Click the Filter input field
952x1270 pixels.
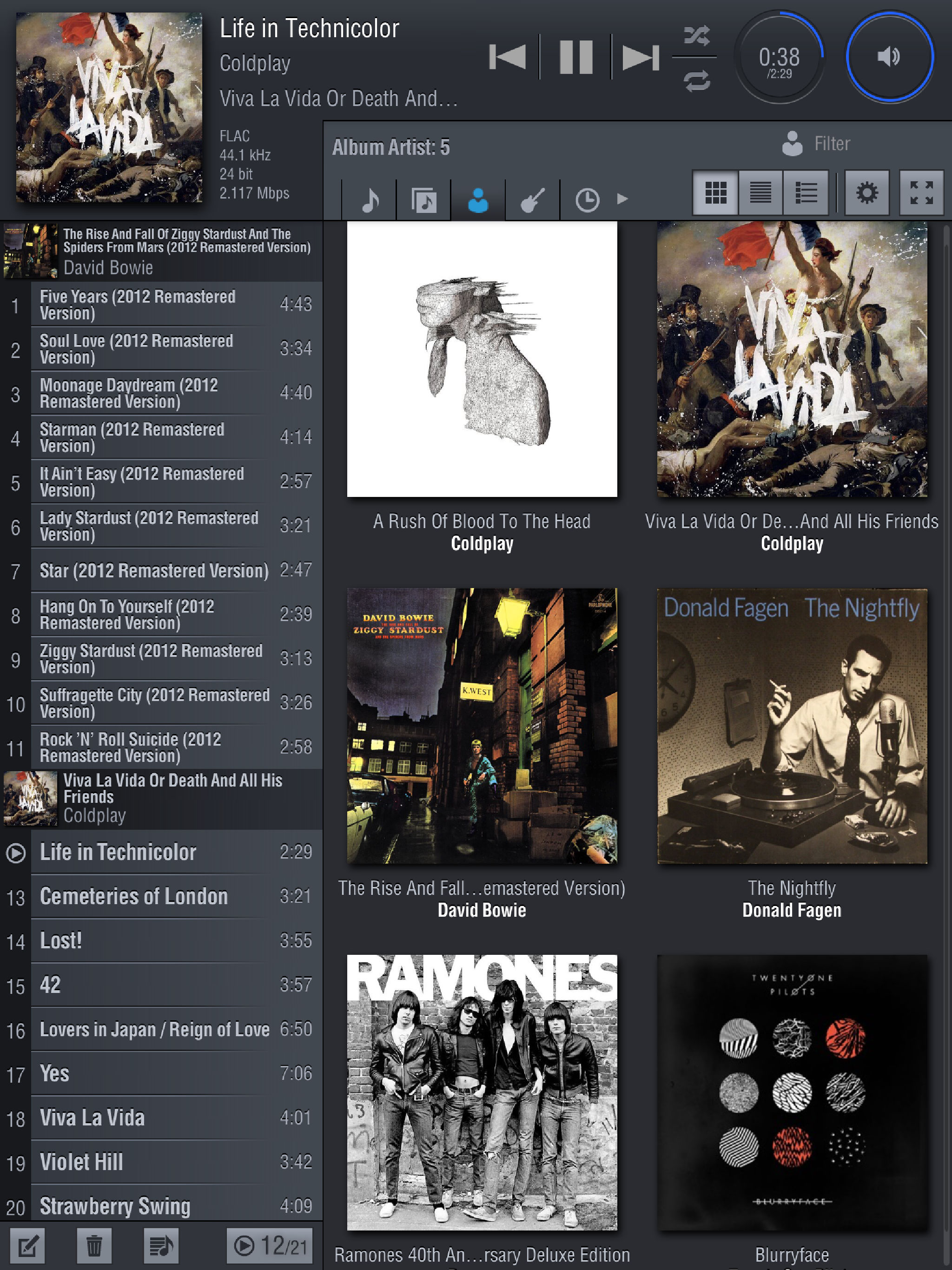832,144
